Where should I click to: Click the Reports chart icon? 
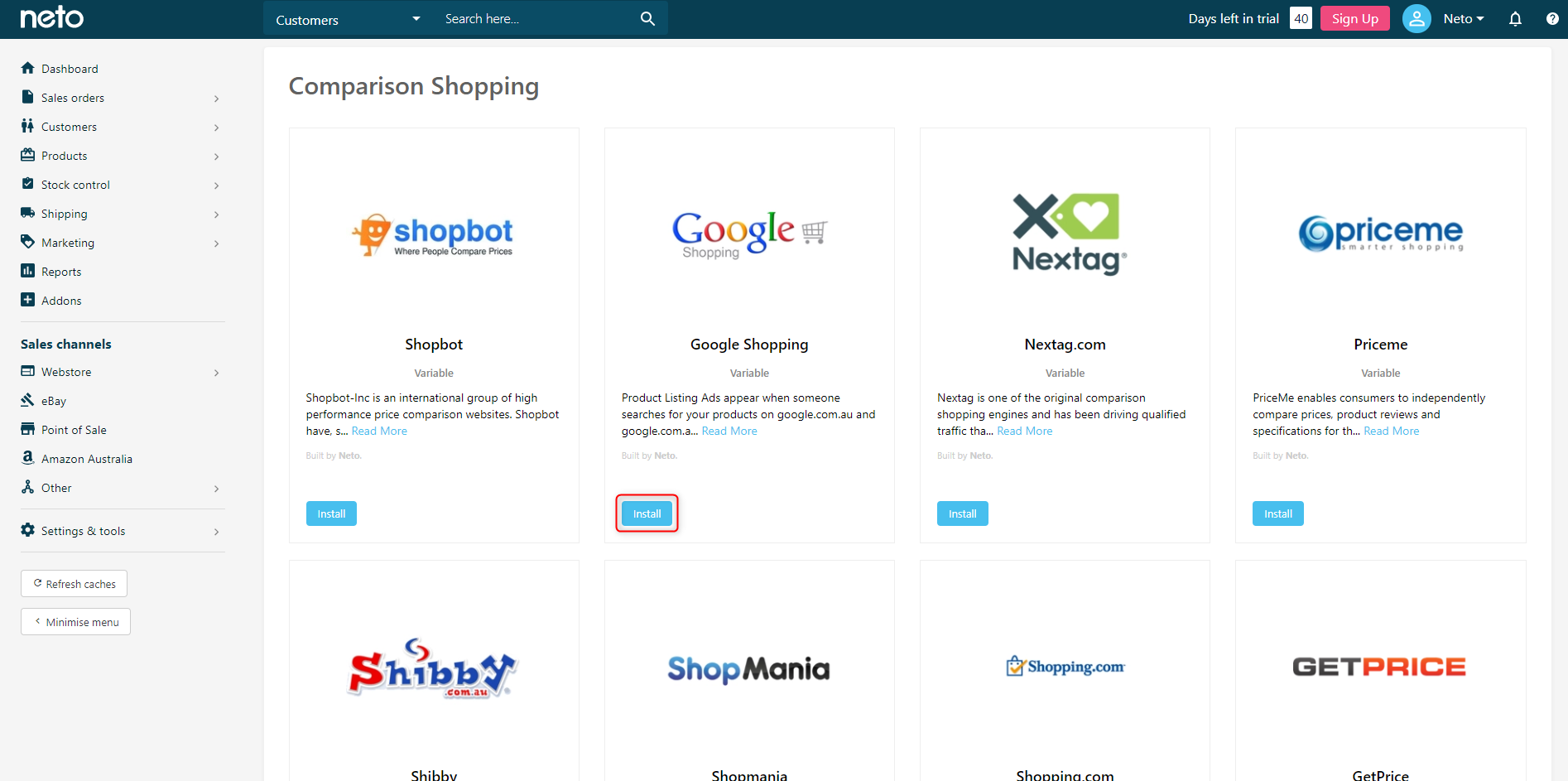point(28,271)
